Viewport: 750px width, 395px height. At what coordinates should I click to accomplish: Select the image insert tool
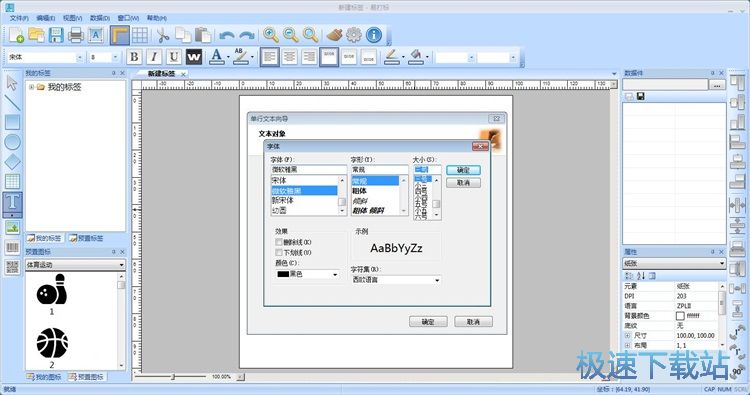coord(12,227)
